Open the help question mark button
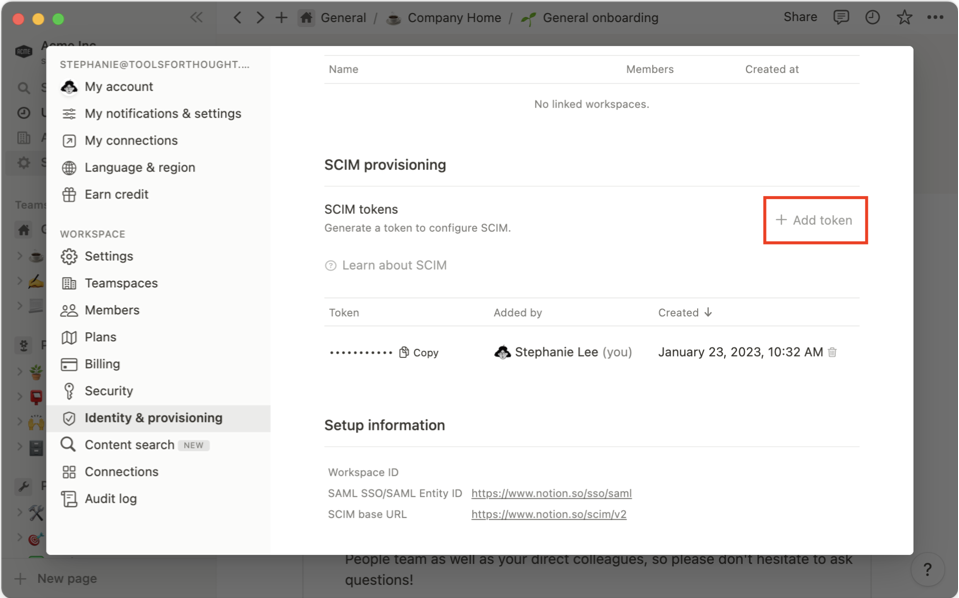Screen dimensions: 959x598 (927, 570)
